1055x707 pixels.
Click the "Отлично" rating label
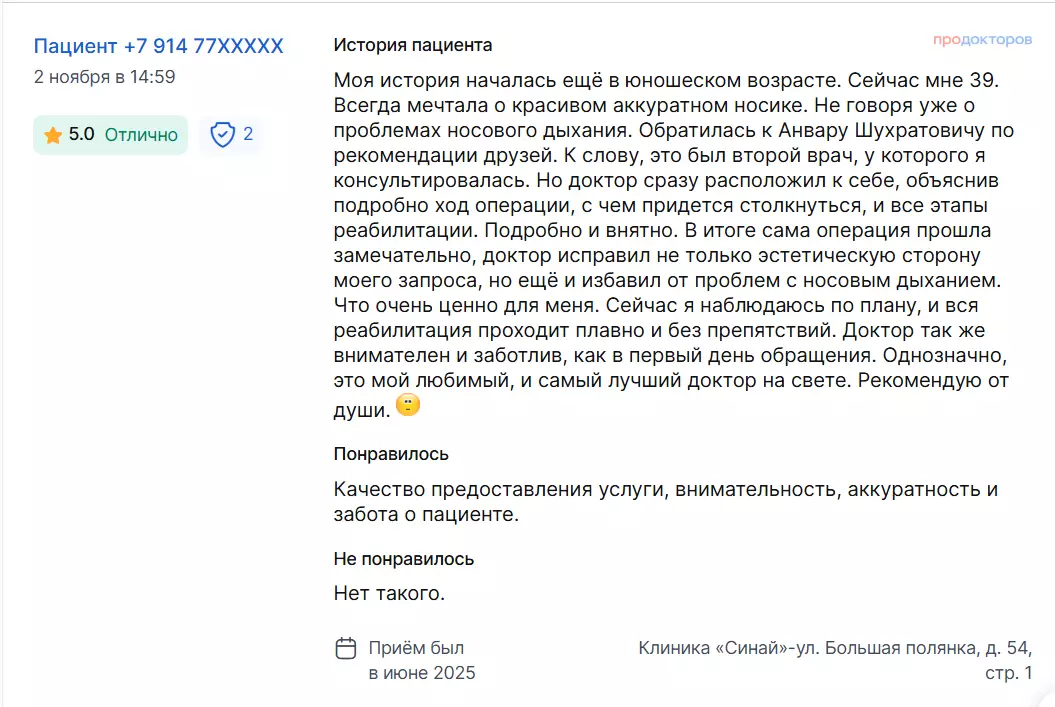pos(141,135)
